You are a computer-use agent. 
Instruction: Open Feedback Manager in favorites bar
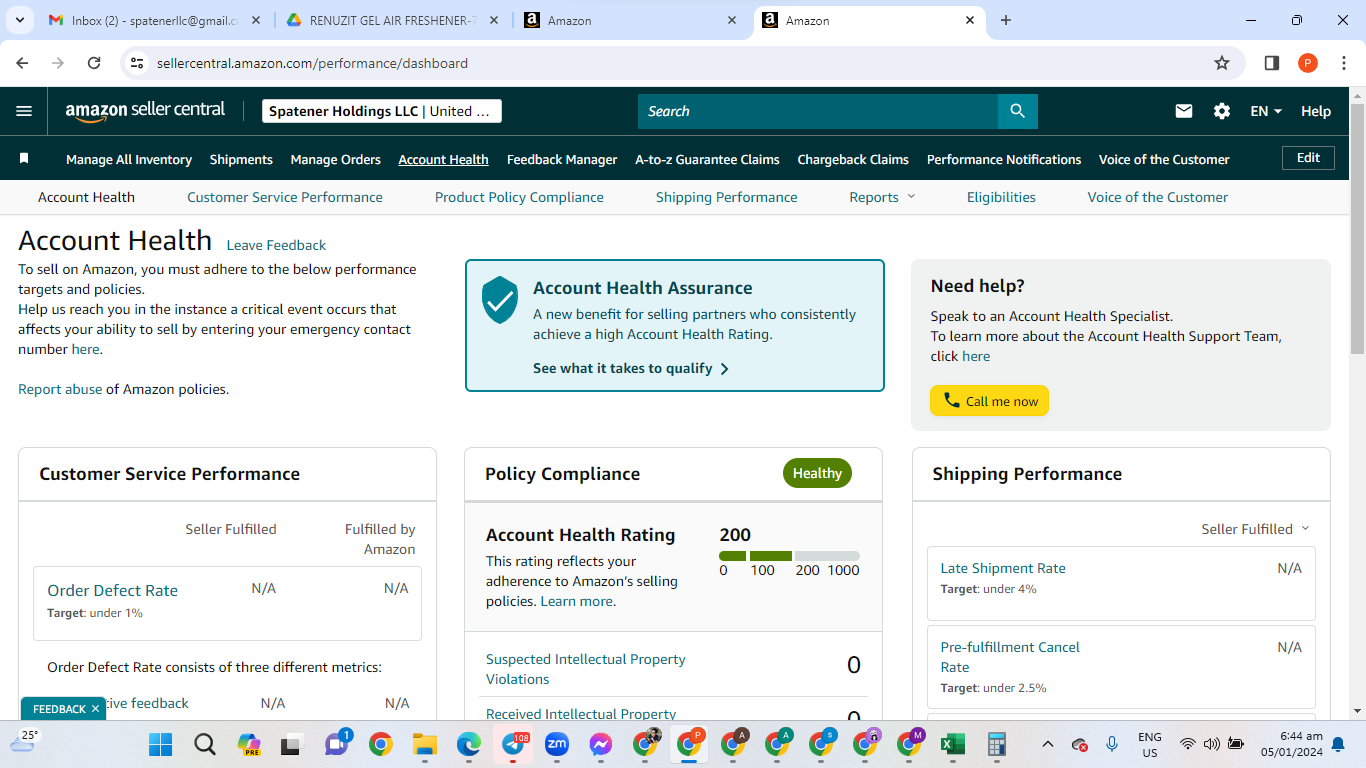pos(562,159)
